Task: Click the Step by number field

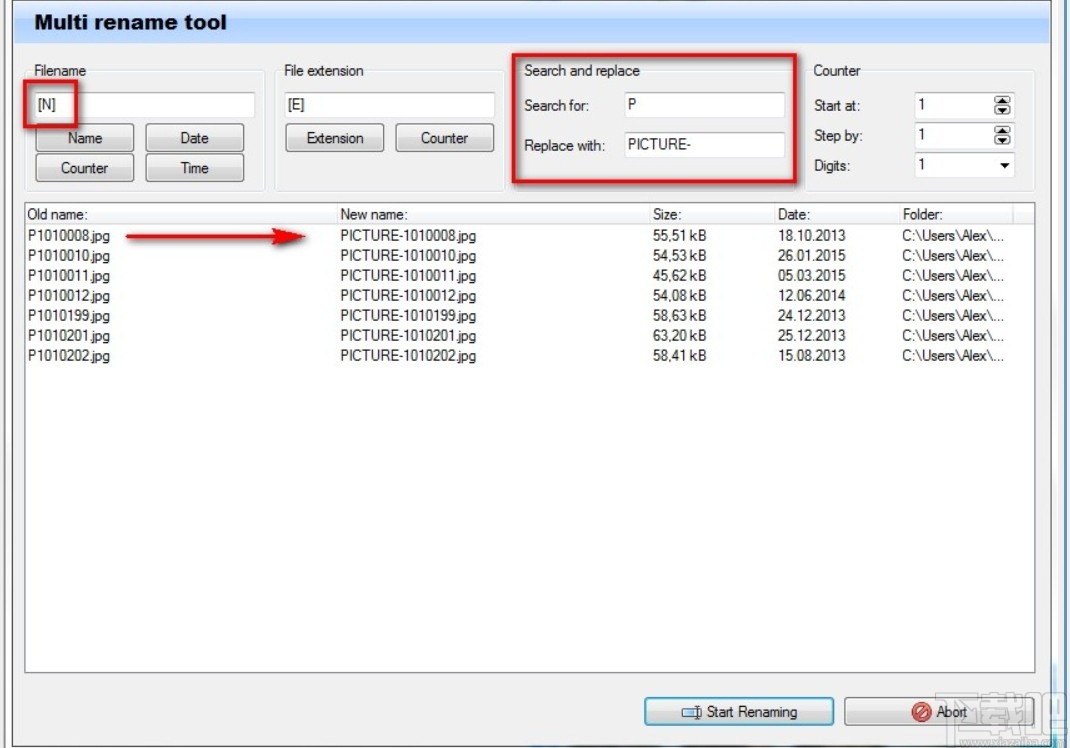Action: (x=953, y=135)
